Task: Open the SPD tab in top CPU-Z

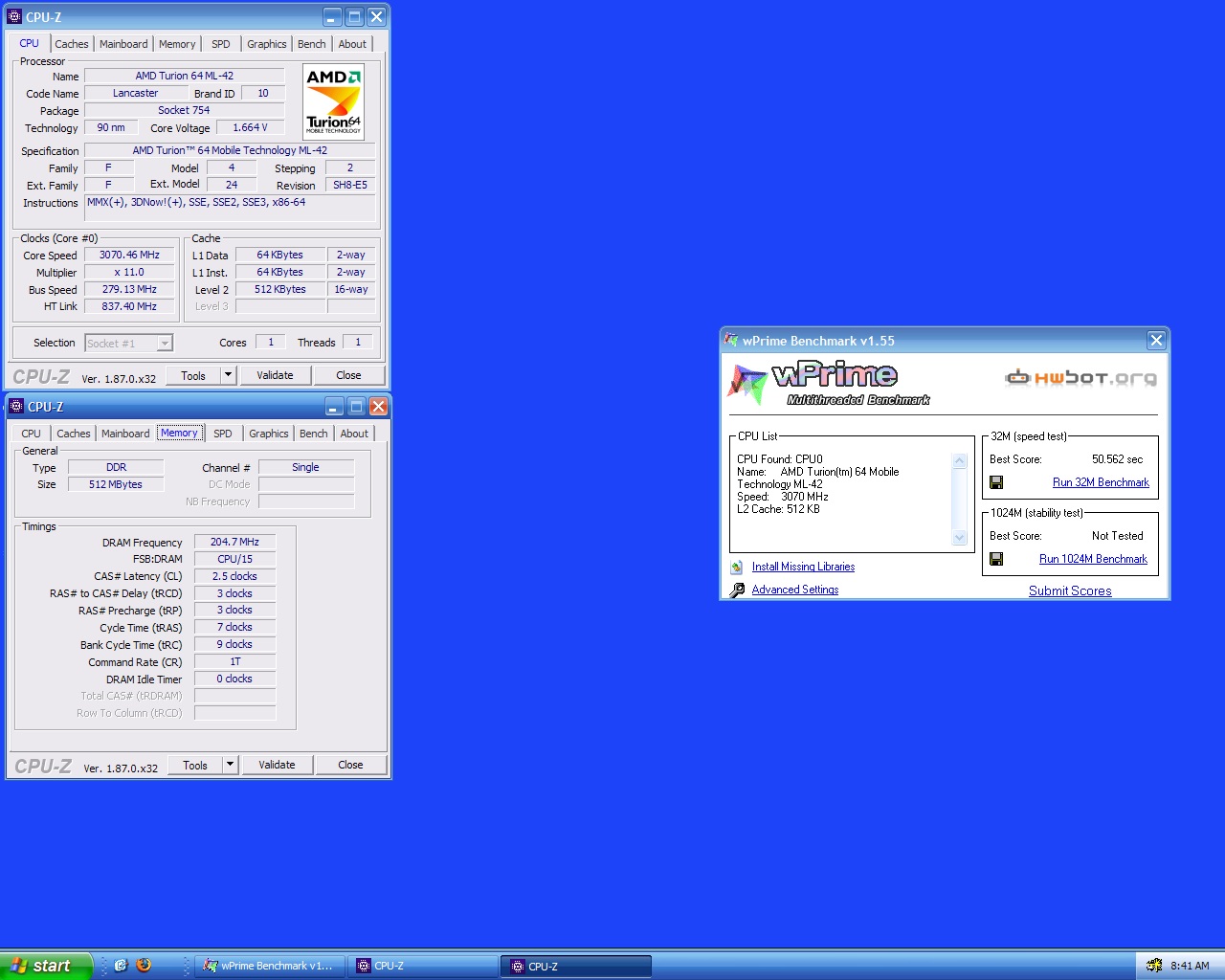Action: (x=221, y=44)
